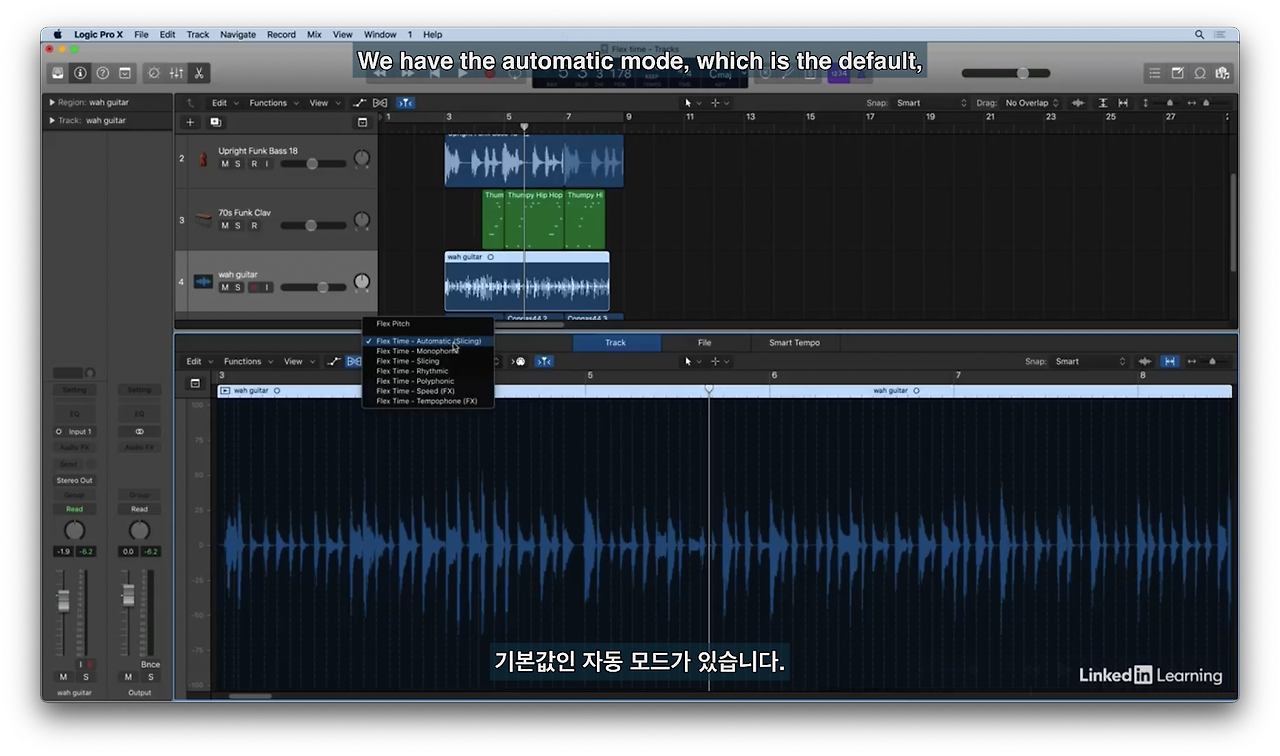Show automation icon in tracks area
This screenshot has height=756, width=1280.
(x=360, y=103)
